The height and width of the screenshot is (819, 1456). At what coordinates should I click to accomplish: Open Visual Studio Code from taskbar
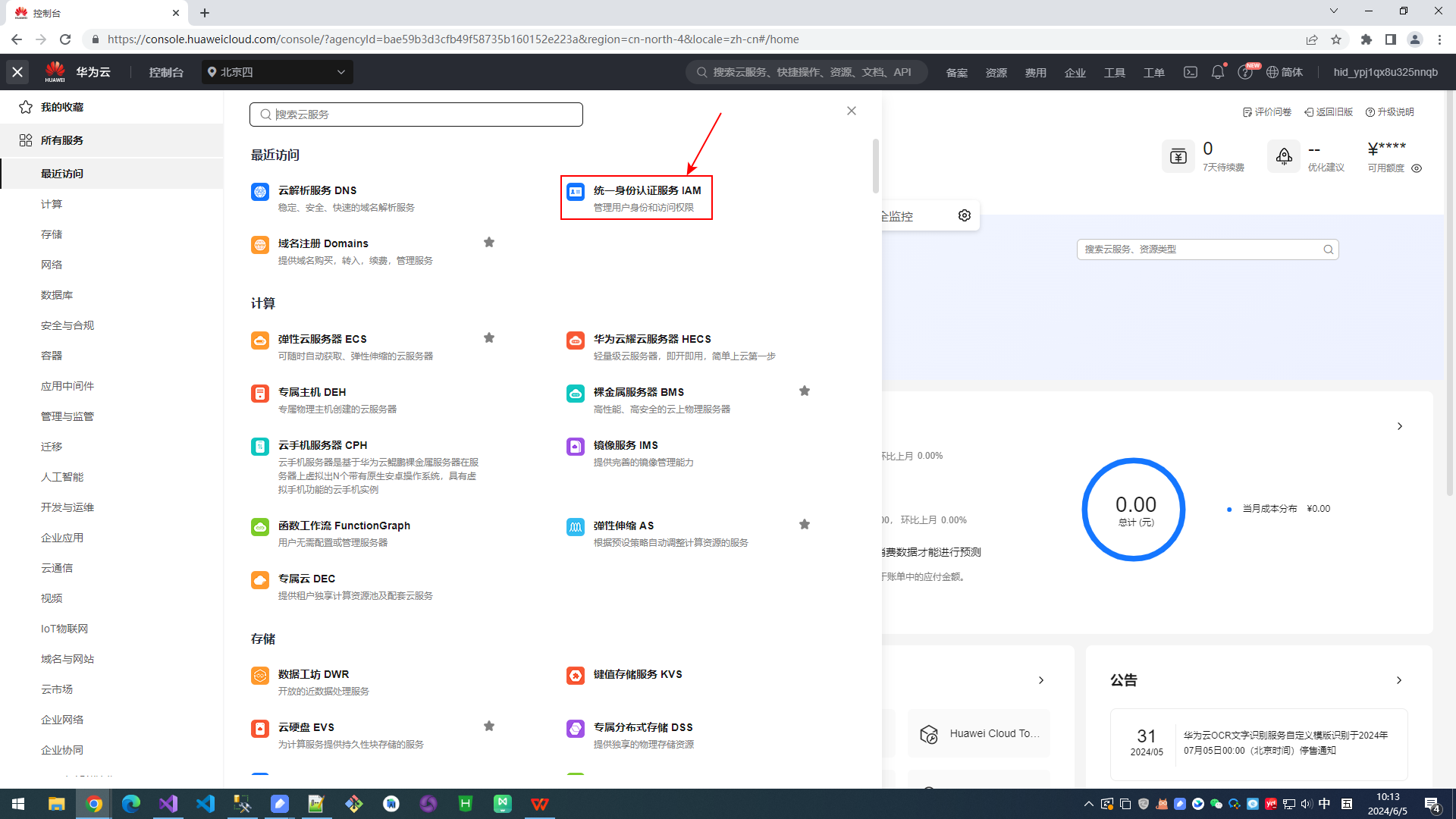coord(206,804)
